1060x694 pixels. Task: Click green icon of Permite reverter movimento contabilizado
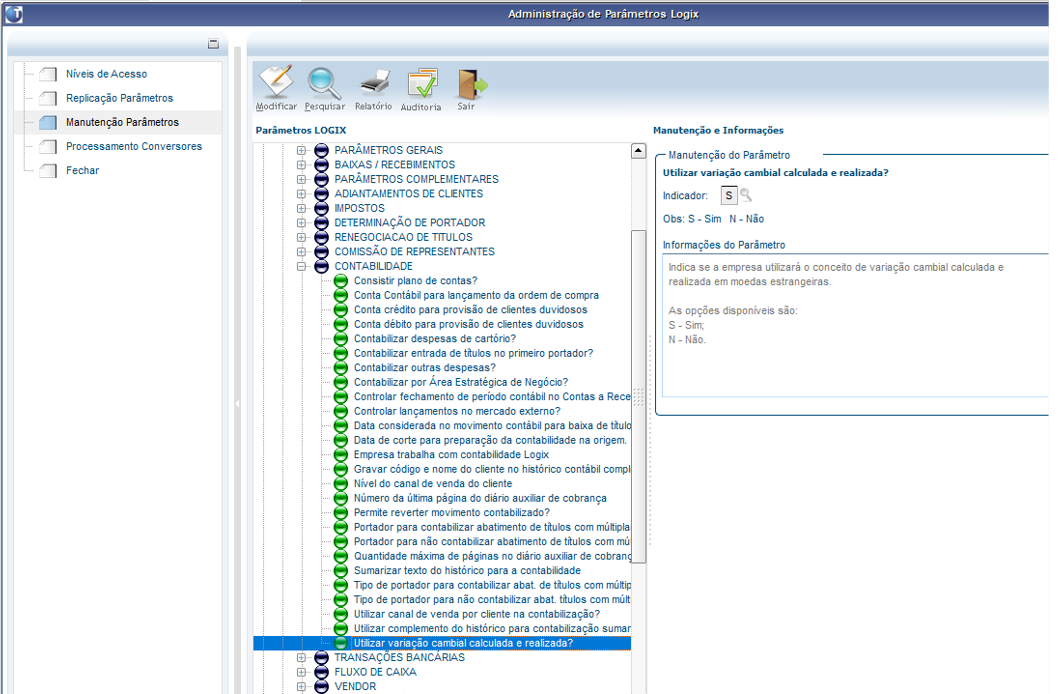[341, 513]
